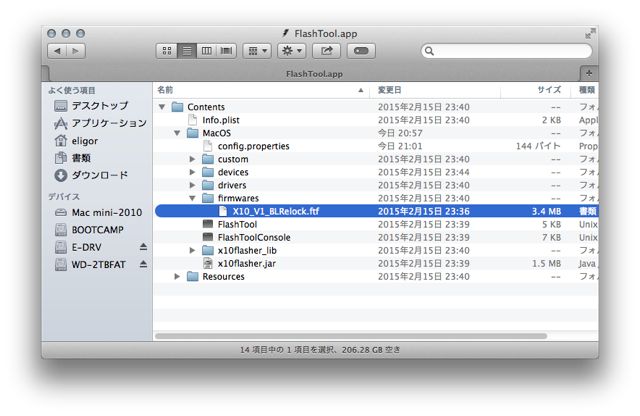
Task: Click the 144 バイト size value
Action: pos(538,146)
